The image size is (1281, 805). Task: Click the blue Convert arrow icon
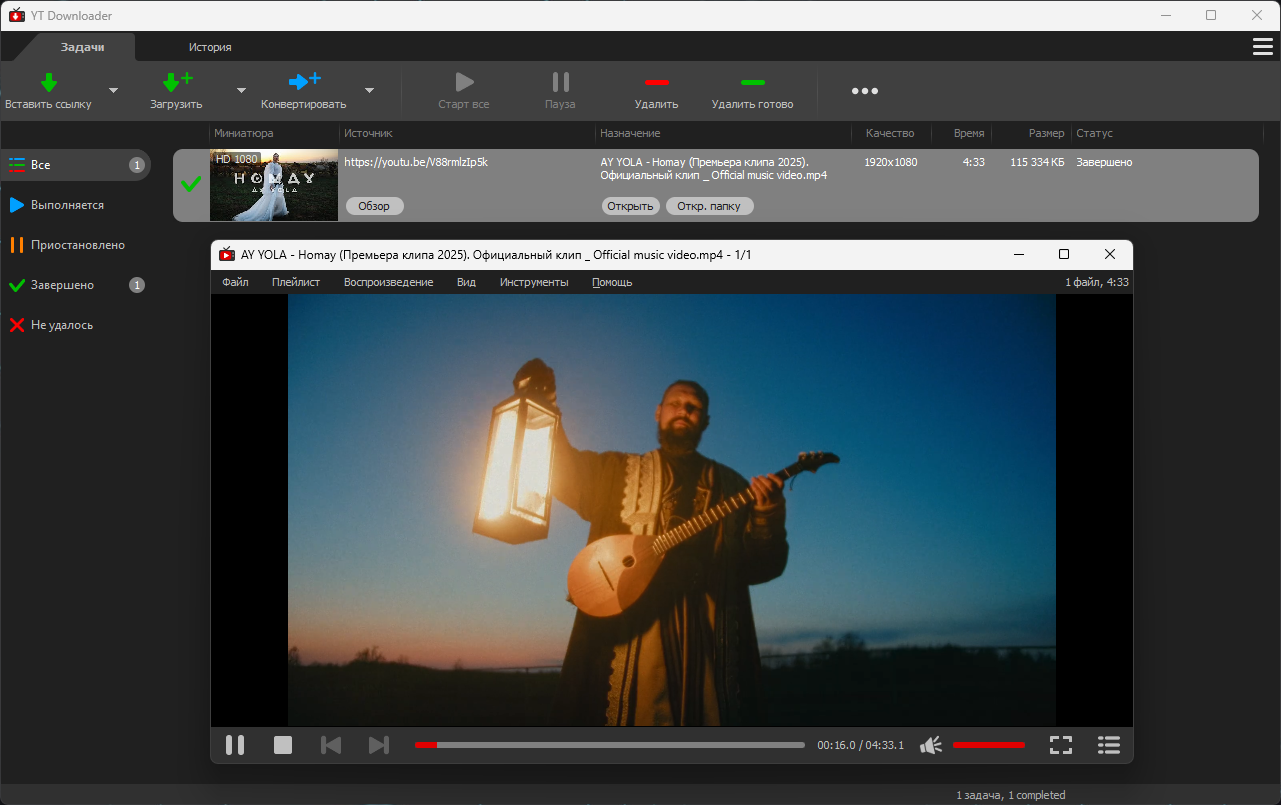[x=304, y=82]
